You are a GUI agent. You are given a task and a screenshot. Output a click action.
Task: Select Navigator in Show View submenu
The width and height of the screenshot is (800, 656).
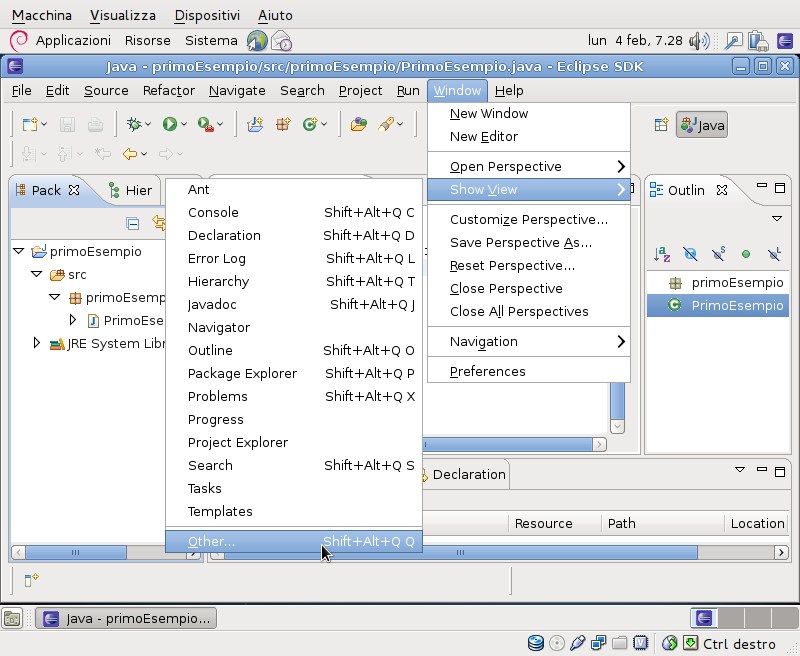[294, 327]
